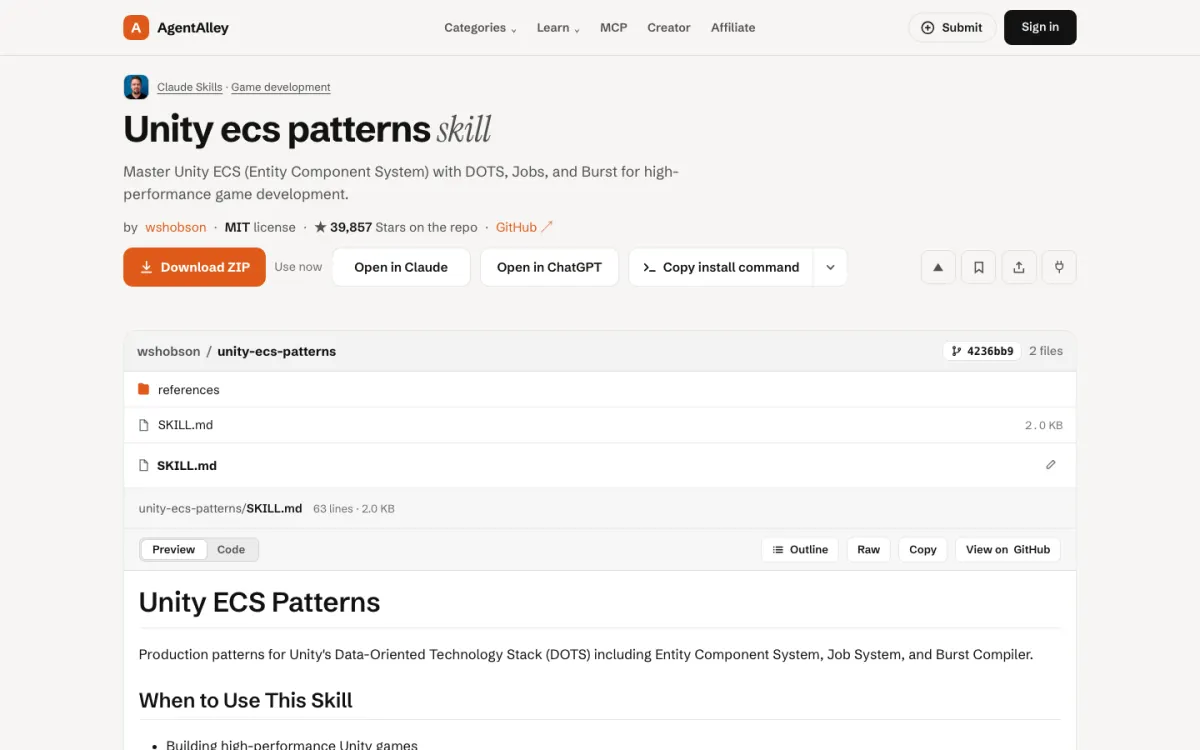Screen dimensions: 1200x750
Task: Click the unity-ecs-patterns/SKILL.md path text
Action: pos(220,508)
